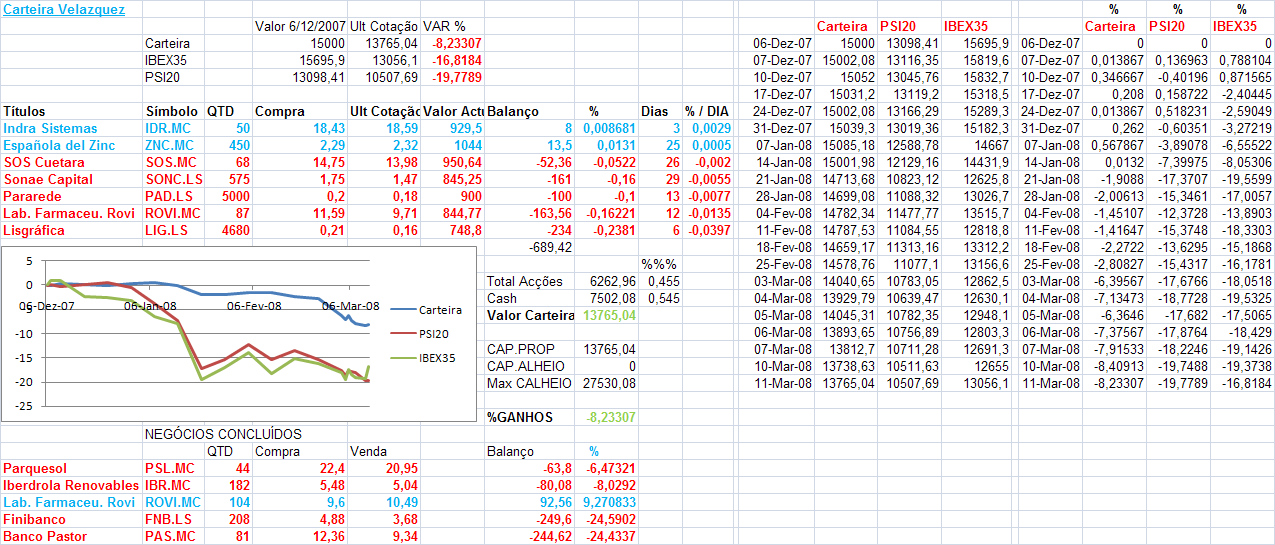
Task: Select the "Dias" column header cell
Action: pyautogui.click(x=655, y=111)
